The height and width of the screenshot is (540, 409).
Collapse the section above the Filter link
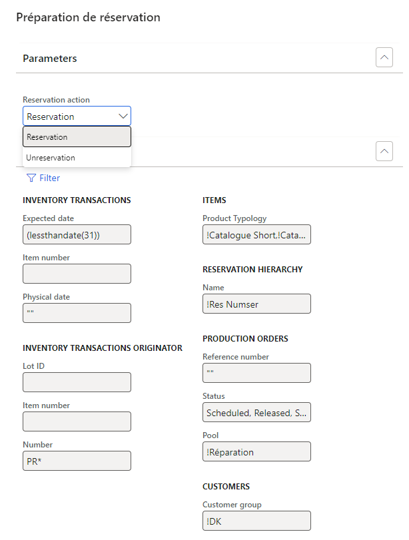(384, 151)
